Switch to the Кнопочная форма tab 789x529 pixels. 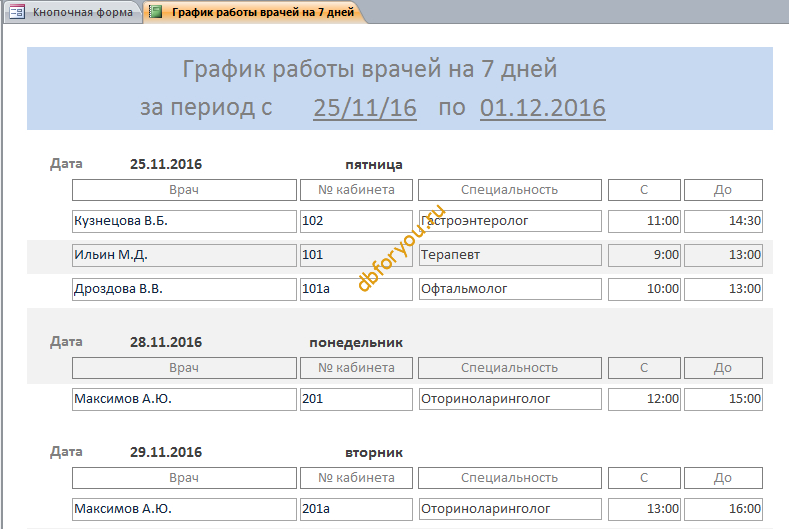(73, 12)
